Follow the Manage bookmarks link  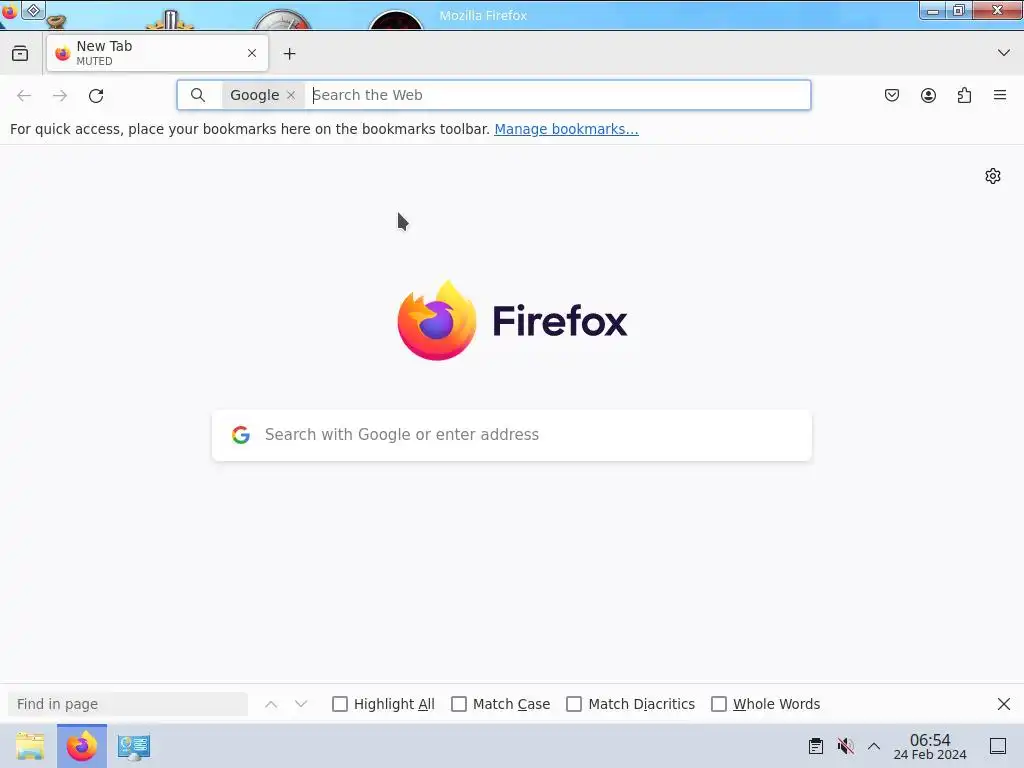pos(566,129)
